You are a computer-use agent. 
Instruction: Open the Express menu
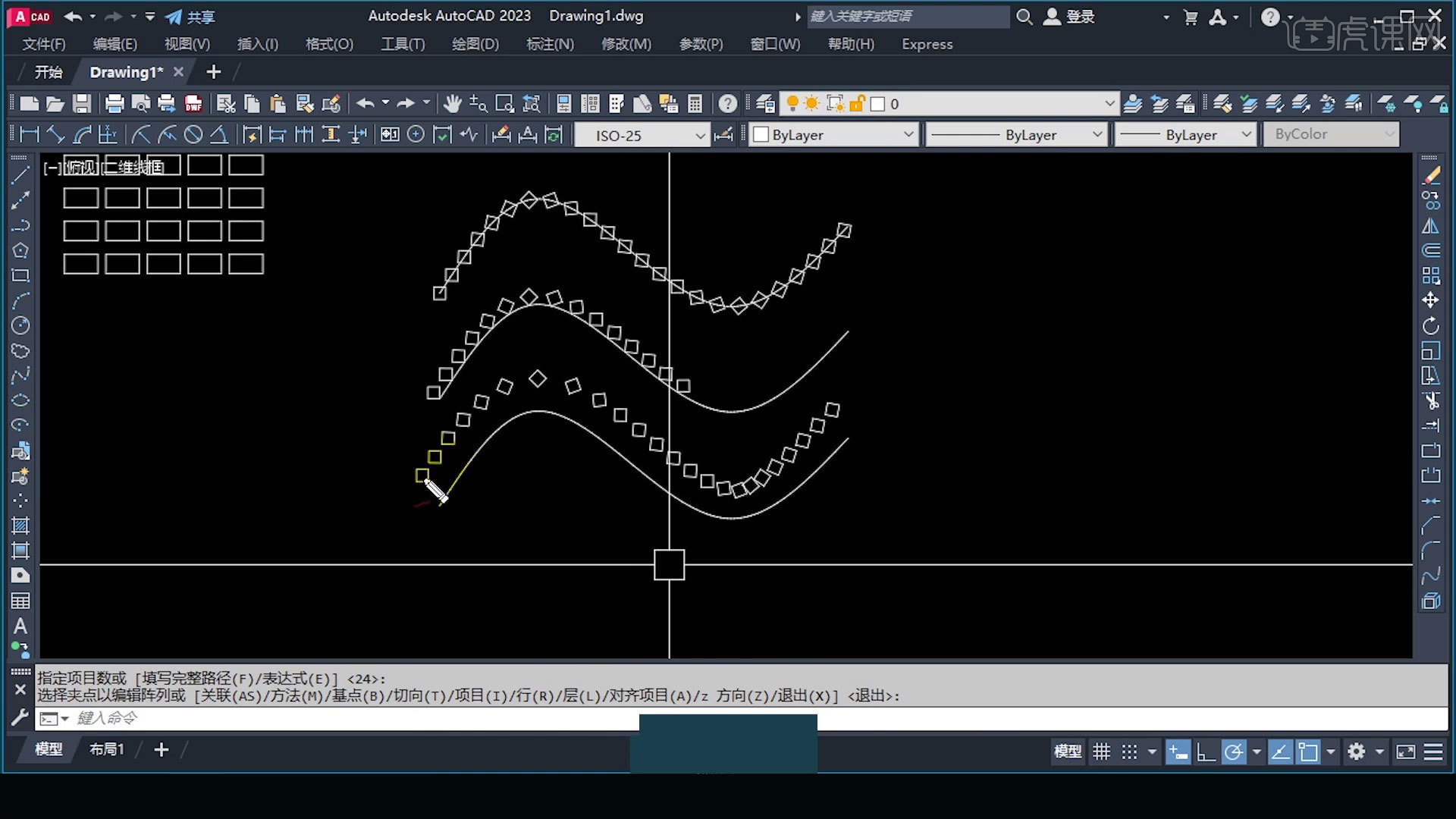click(927, 44)
